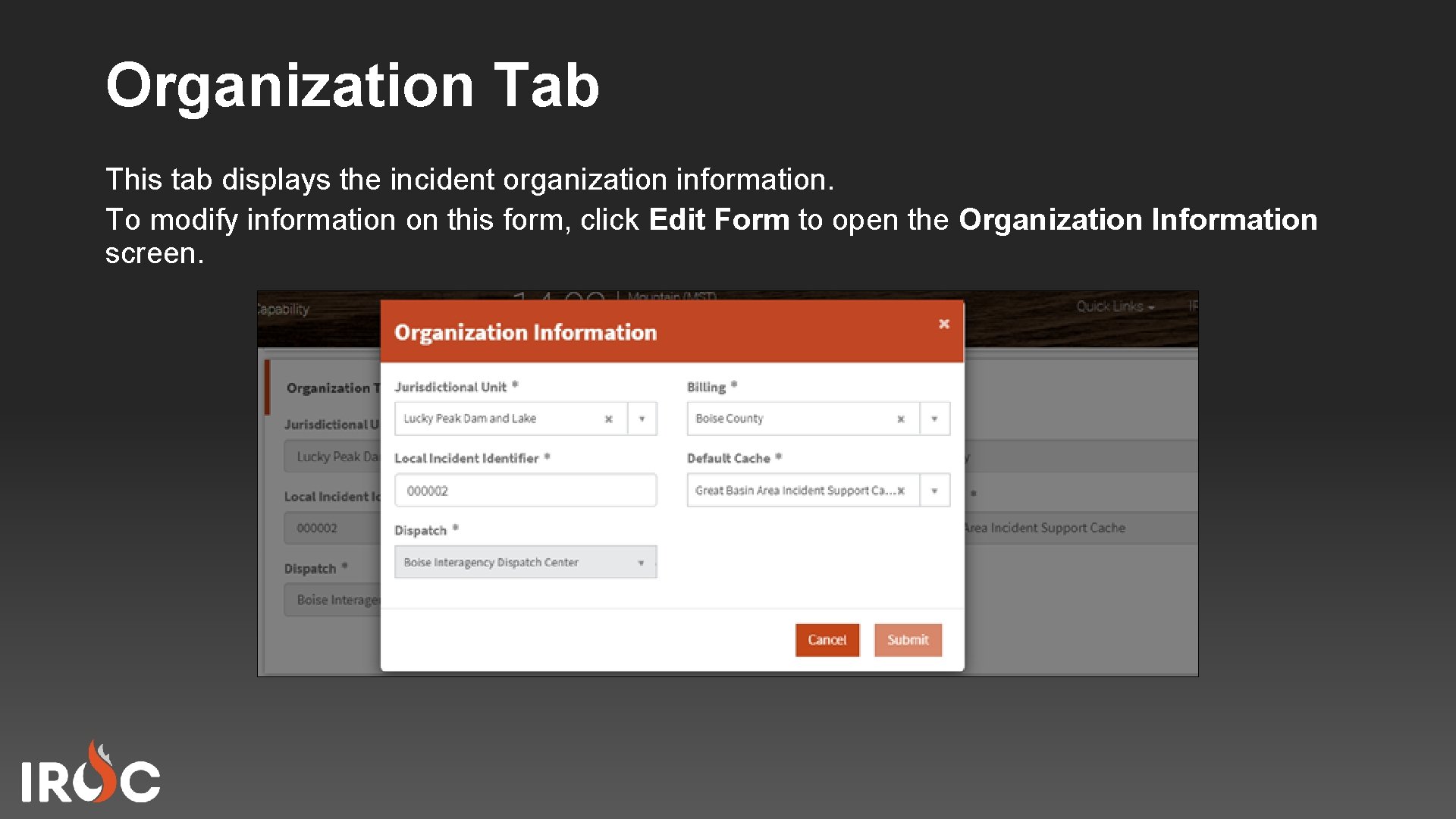Click the Local Incident Identifier input showing 000002
The image size is (1456, 819).
coord(526,490)
